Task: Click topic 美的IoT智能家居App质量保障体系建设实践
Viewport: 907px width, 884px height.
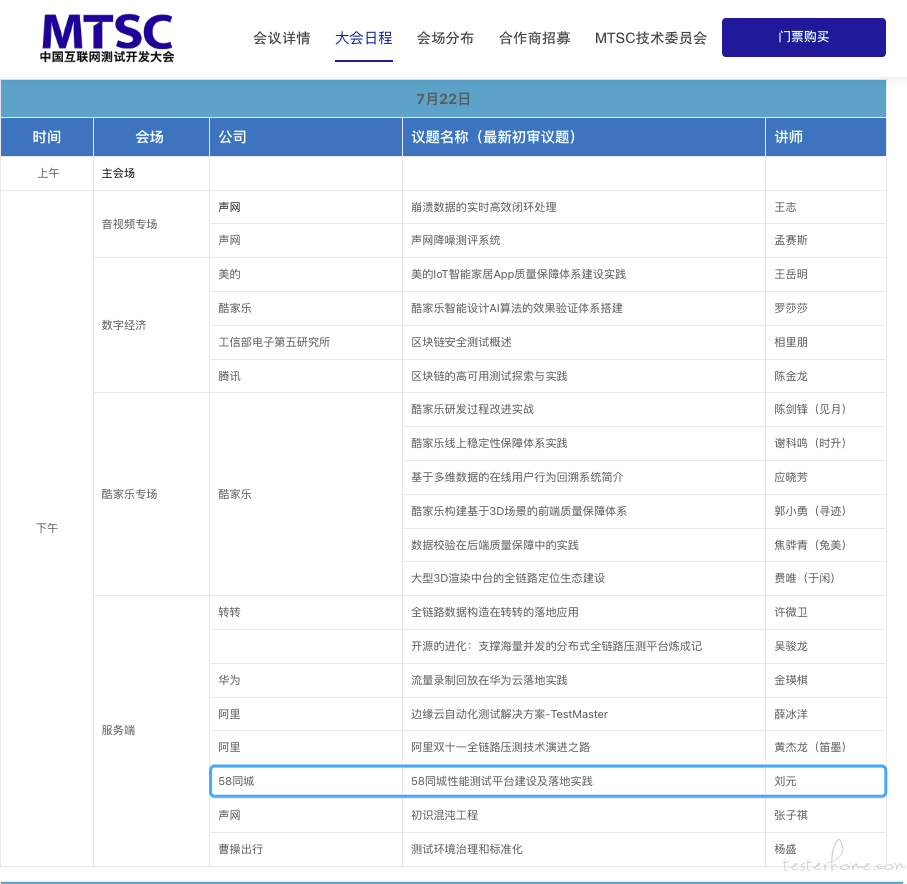Action: (518, 274)
